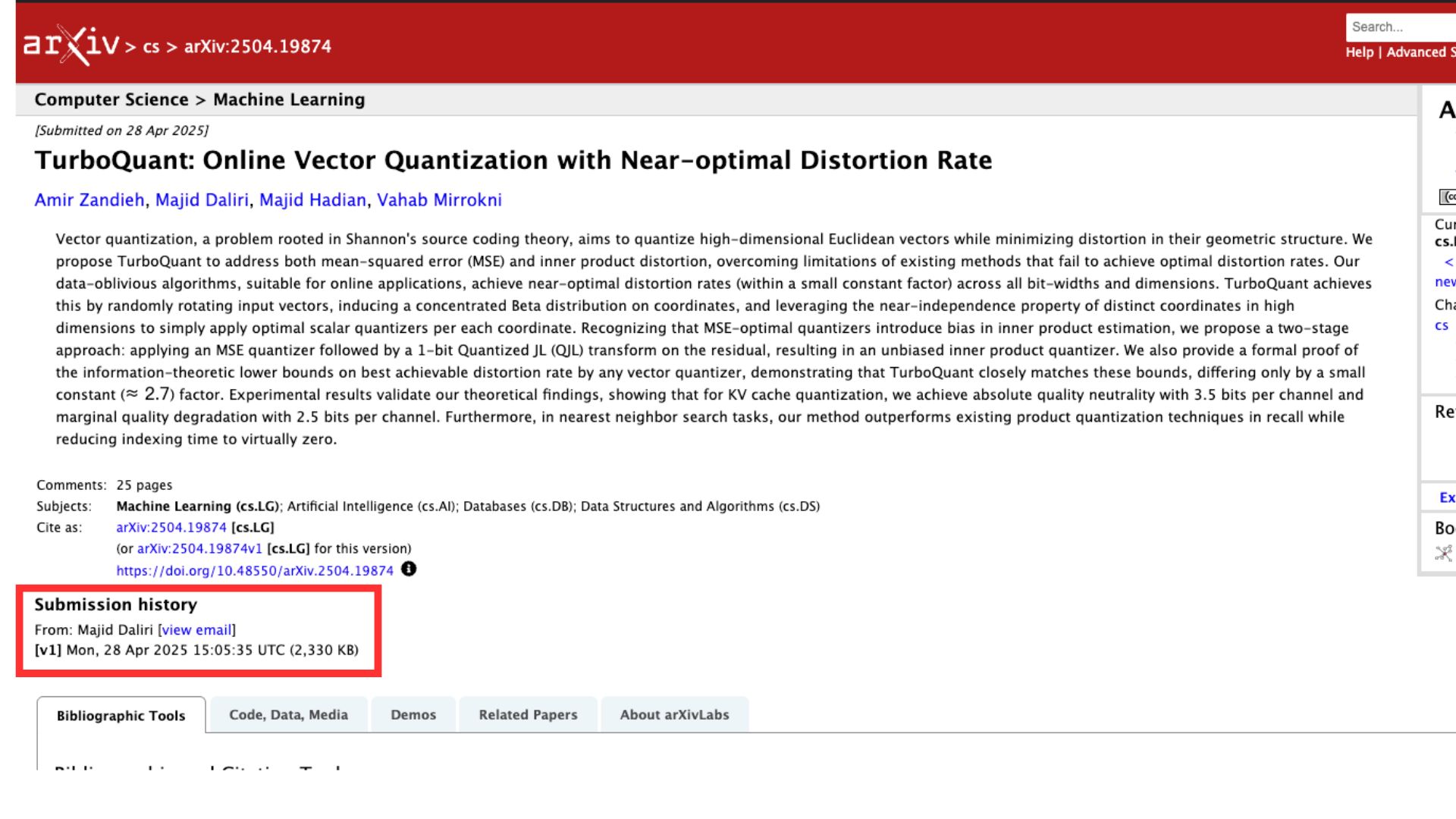Click the Help link in the header
The height and width of the screenshot is (819, 1456).
tap(1358, 52)
